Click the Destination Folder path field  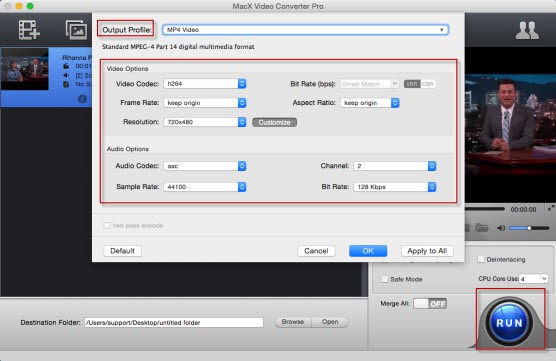(x=174, y=322)
